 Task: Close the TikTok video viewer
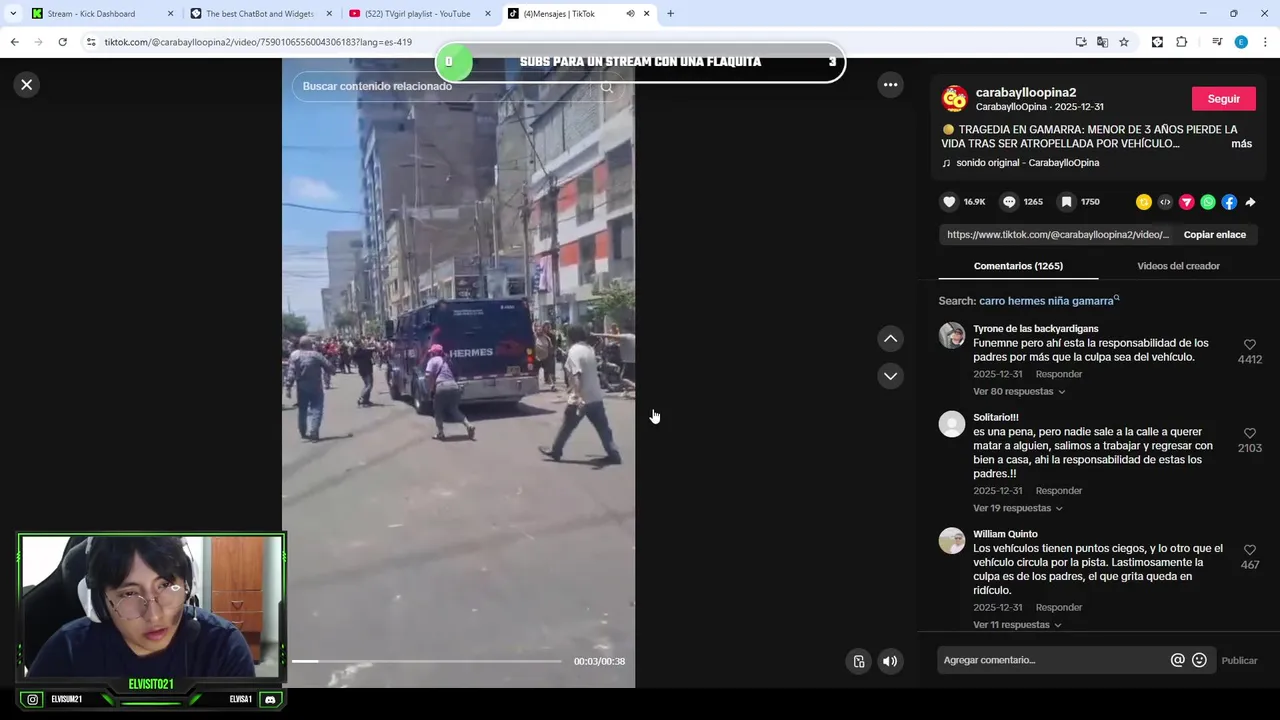tap(27, 85)
